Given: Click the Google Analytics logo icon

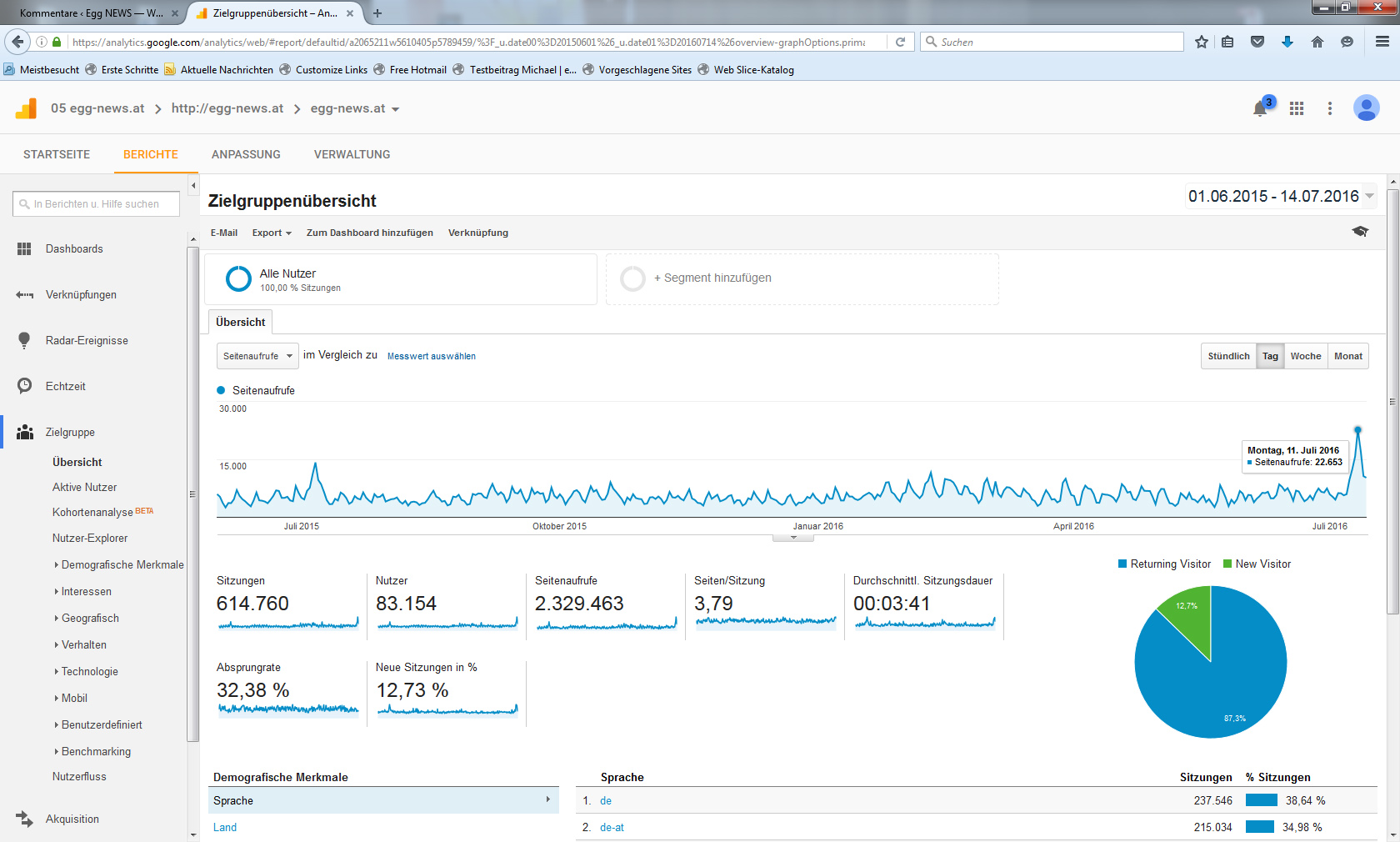Looking at the screenshot, I should pyautogui.click(x=26, y=108).
